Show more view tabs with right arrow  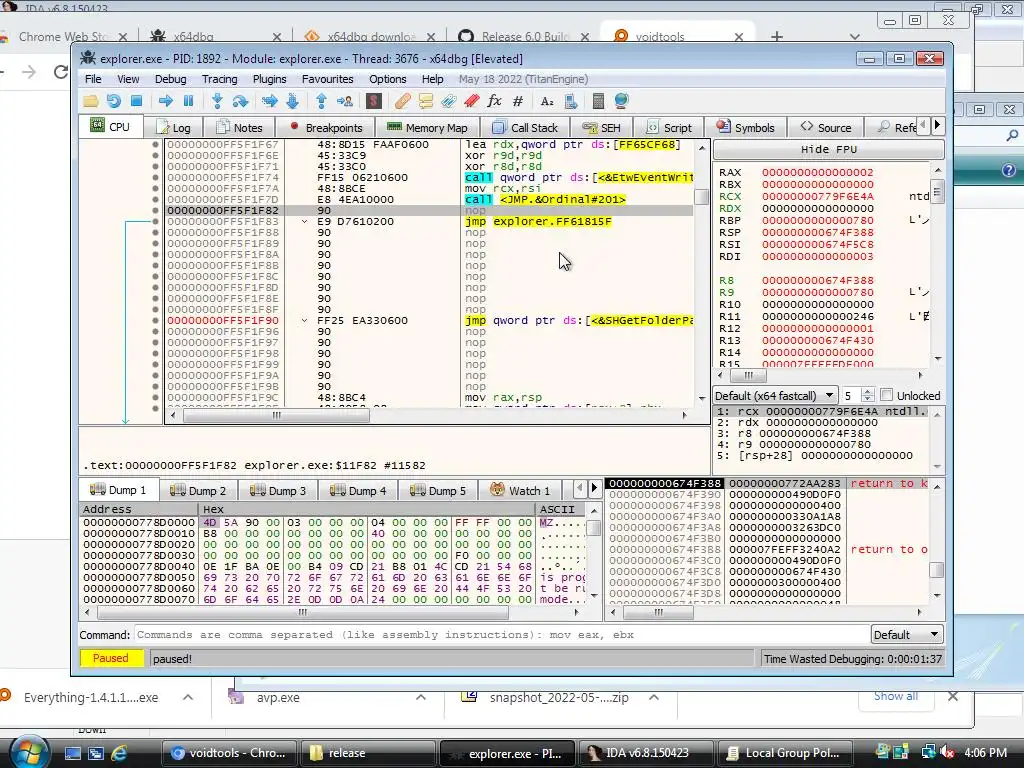pyautogui.click(x=937, y=125)
